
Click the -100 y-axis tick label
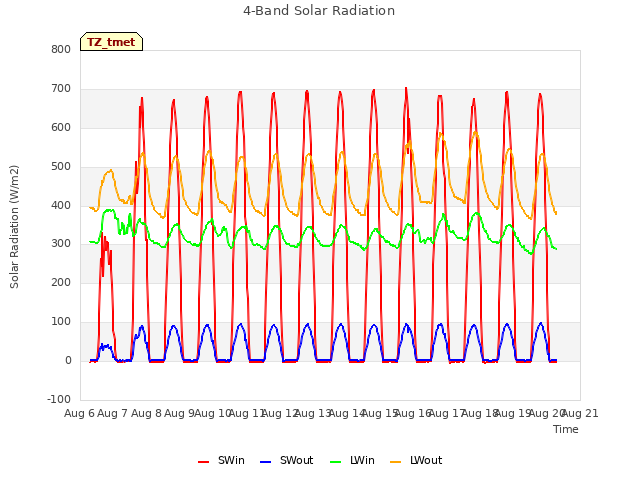59,399
